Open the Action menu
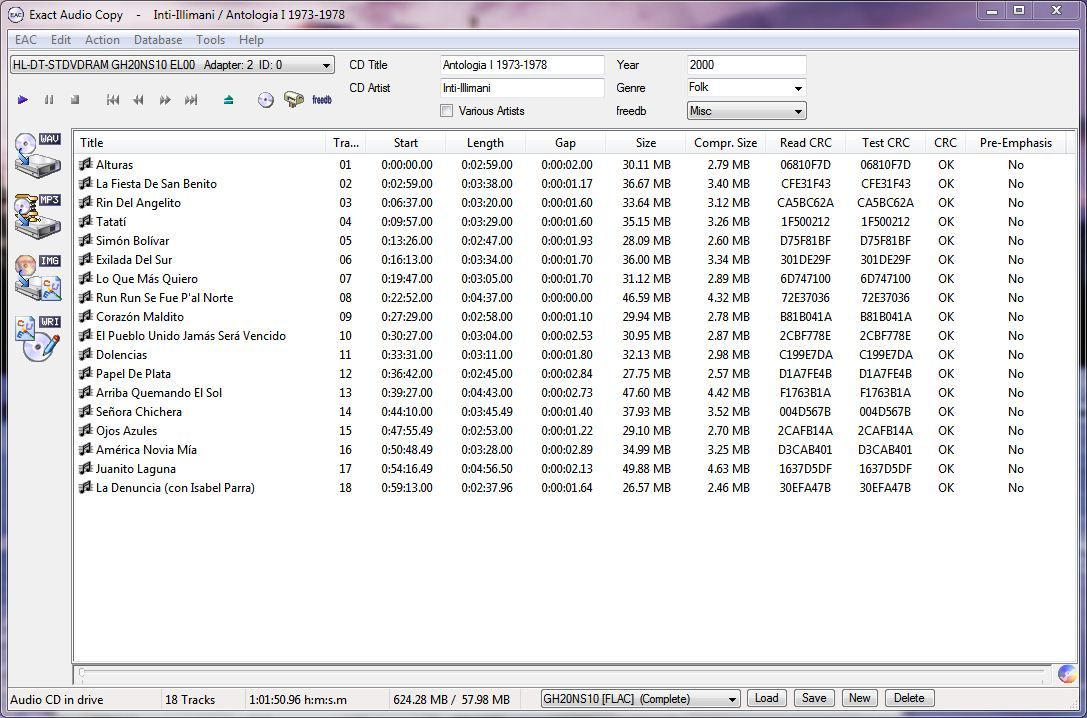This screenshot has height=718, width=1087. tap(103, 40)
